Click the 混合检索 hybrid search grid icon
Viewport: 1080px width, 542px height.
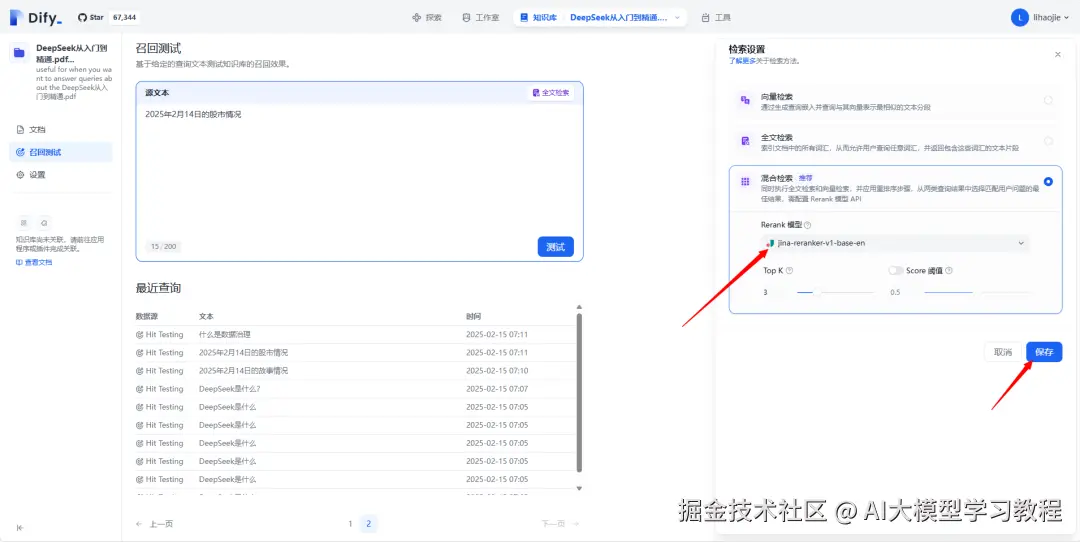[x=745, y=182]
